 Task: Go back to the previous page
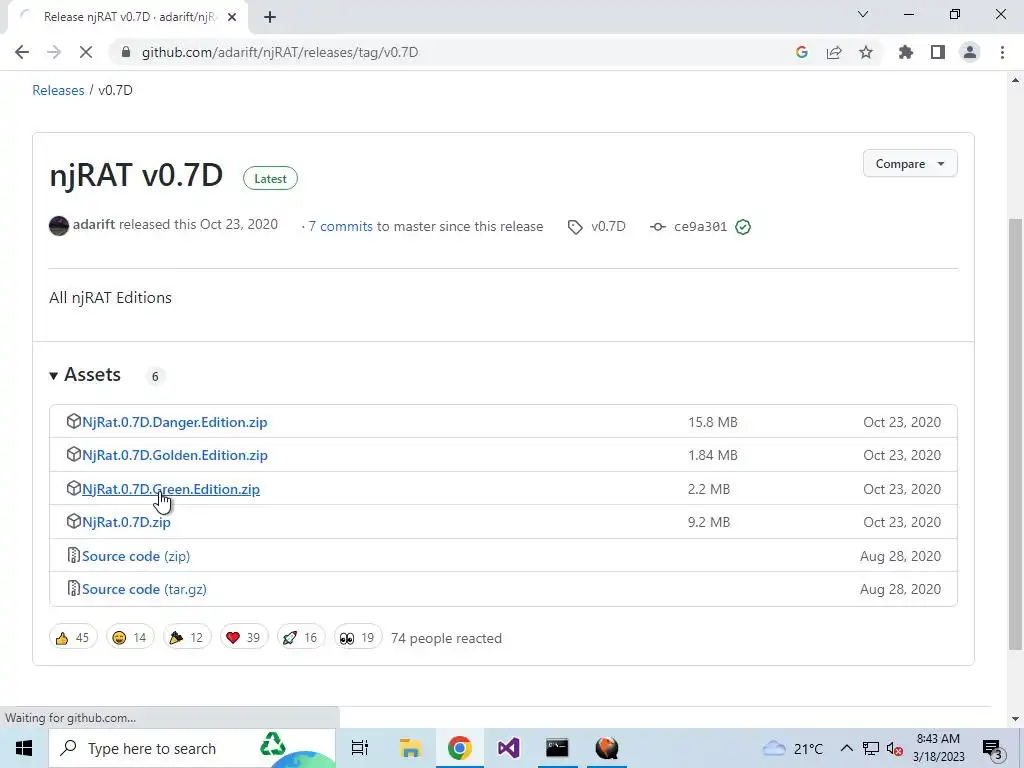[x=22, y=52]
